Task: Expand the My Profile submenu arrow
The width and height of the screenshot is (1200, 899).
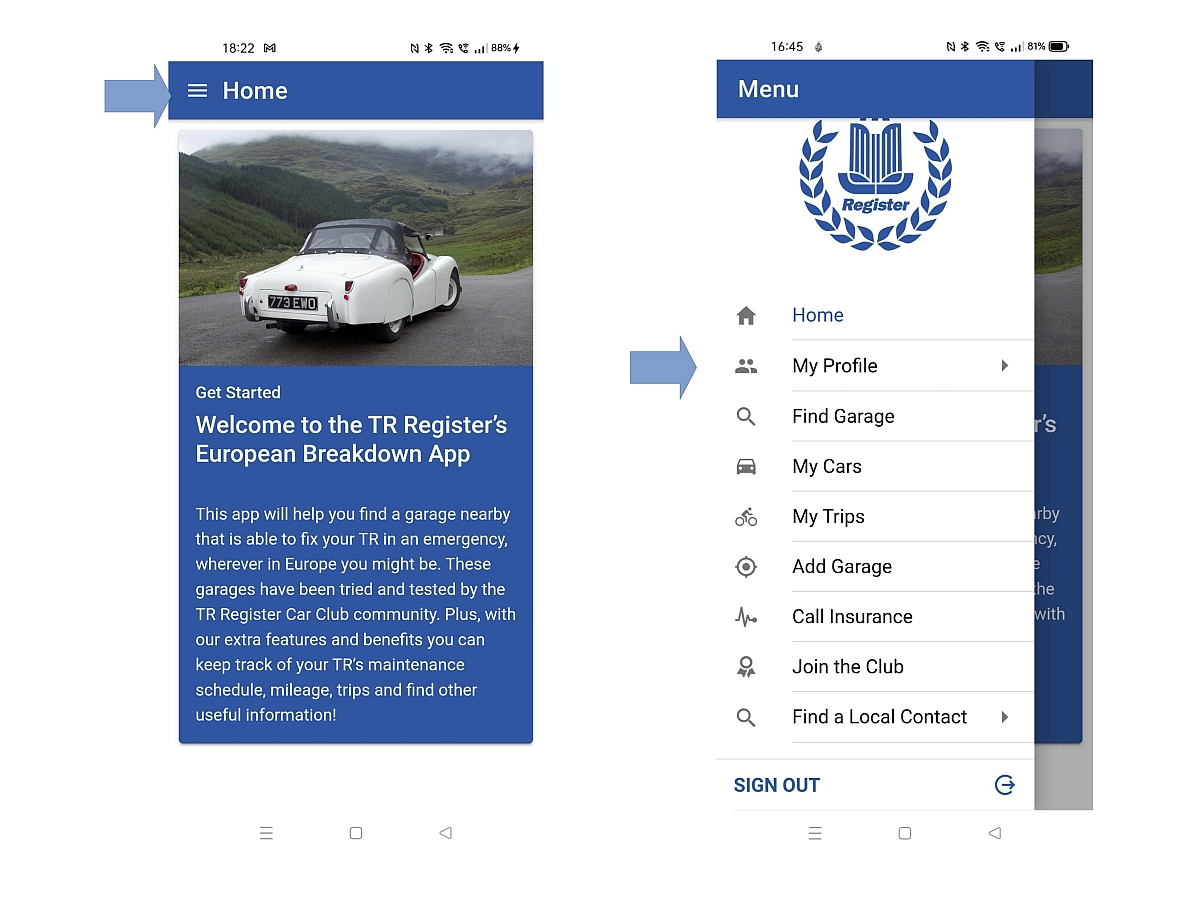Action: 1005,366
